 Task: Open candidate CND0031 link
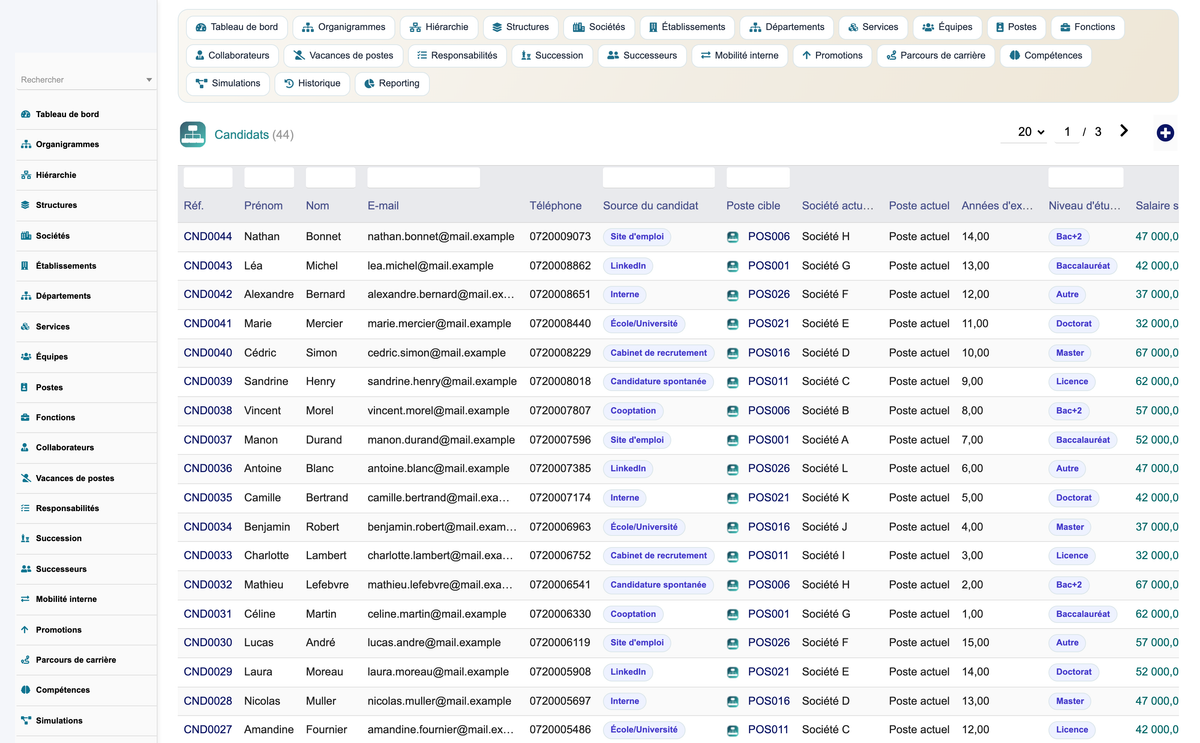[x=208, y=614]
